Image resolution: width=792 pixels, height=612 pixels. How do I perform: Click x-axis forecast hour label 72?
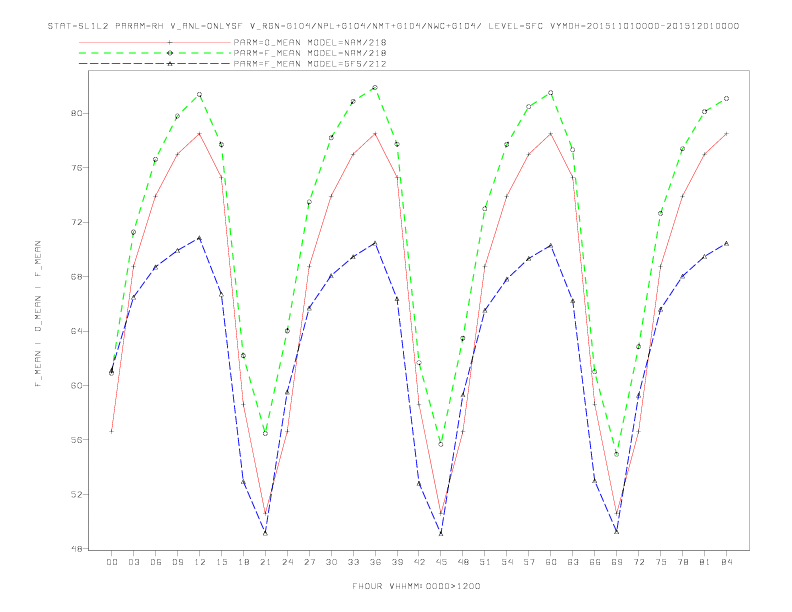(x=638, y=562)
